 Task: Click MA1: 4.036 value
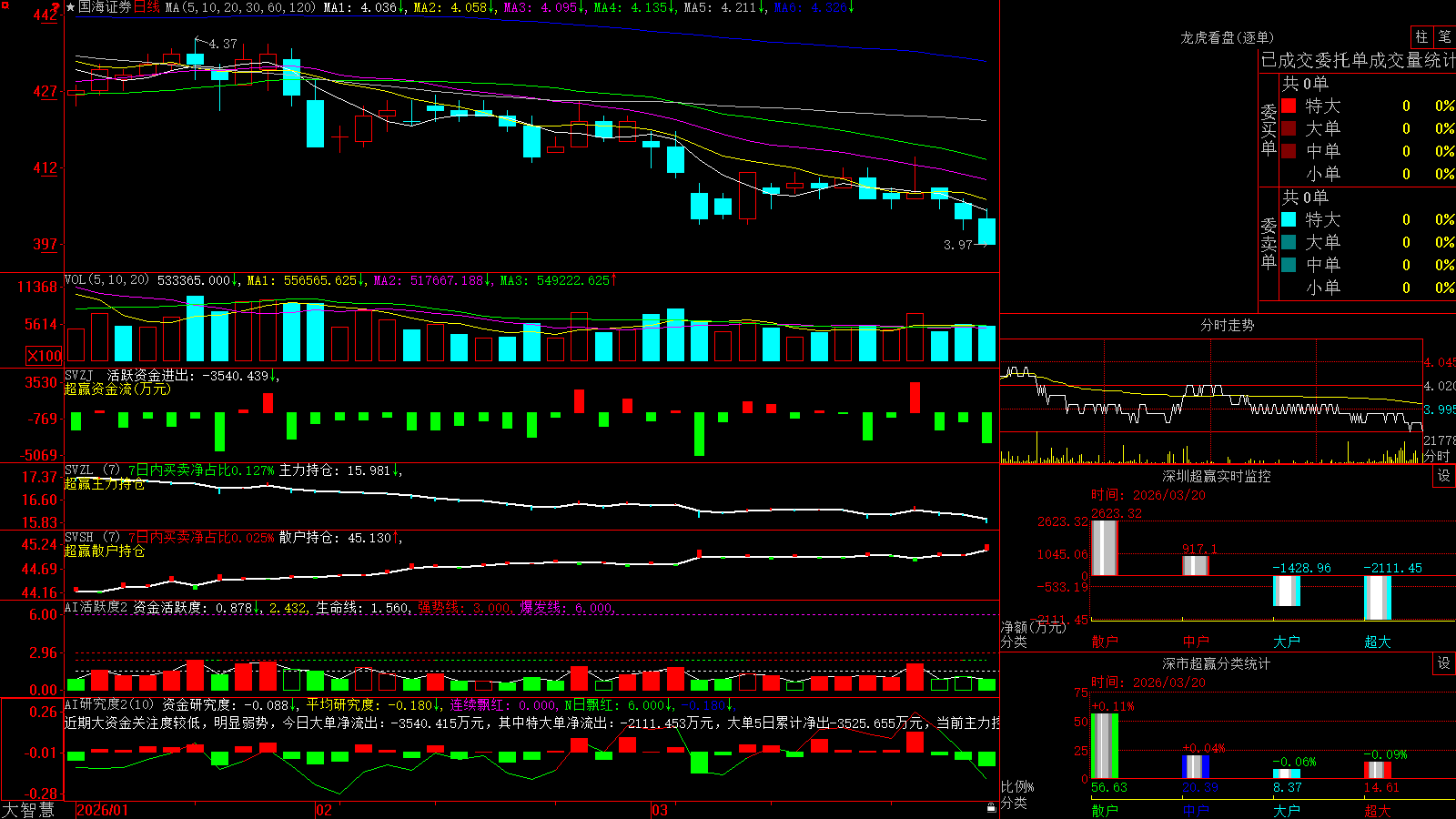pos(363,7)
